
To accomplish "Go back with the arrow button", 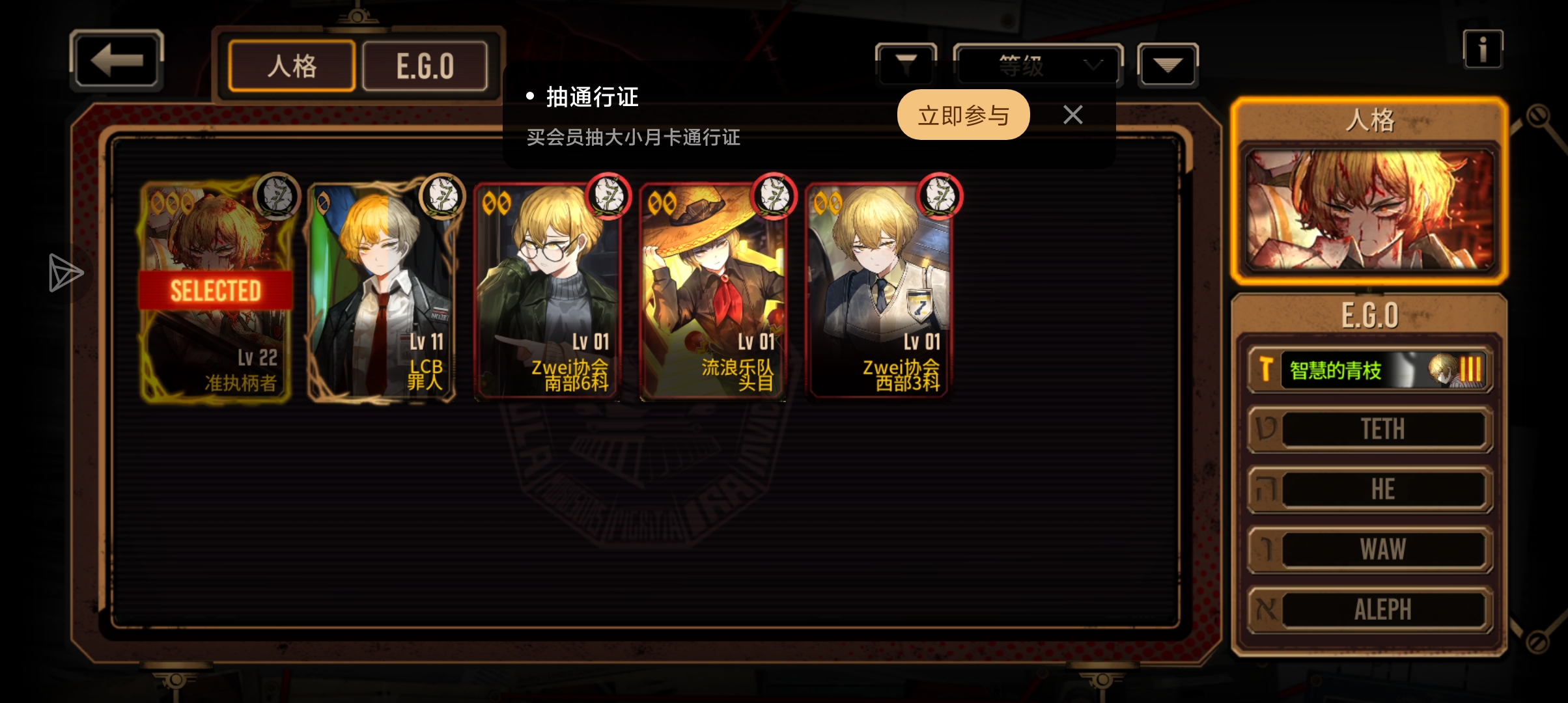I will (x=117, y=59).
